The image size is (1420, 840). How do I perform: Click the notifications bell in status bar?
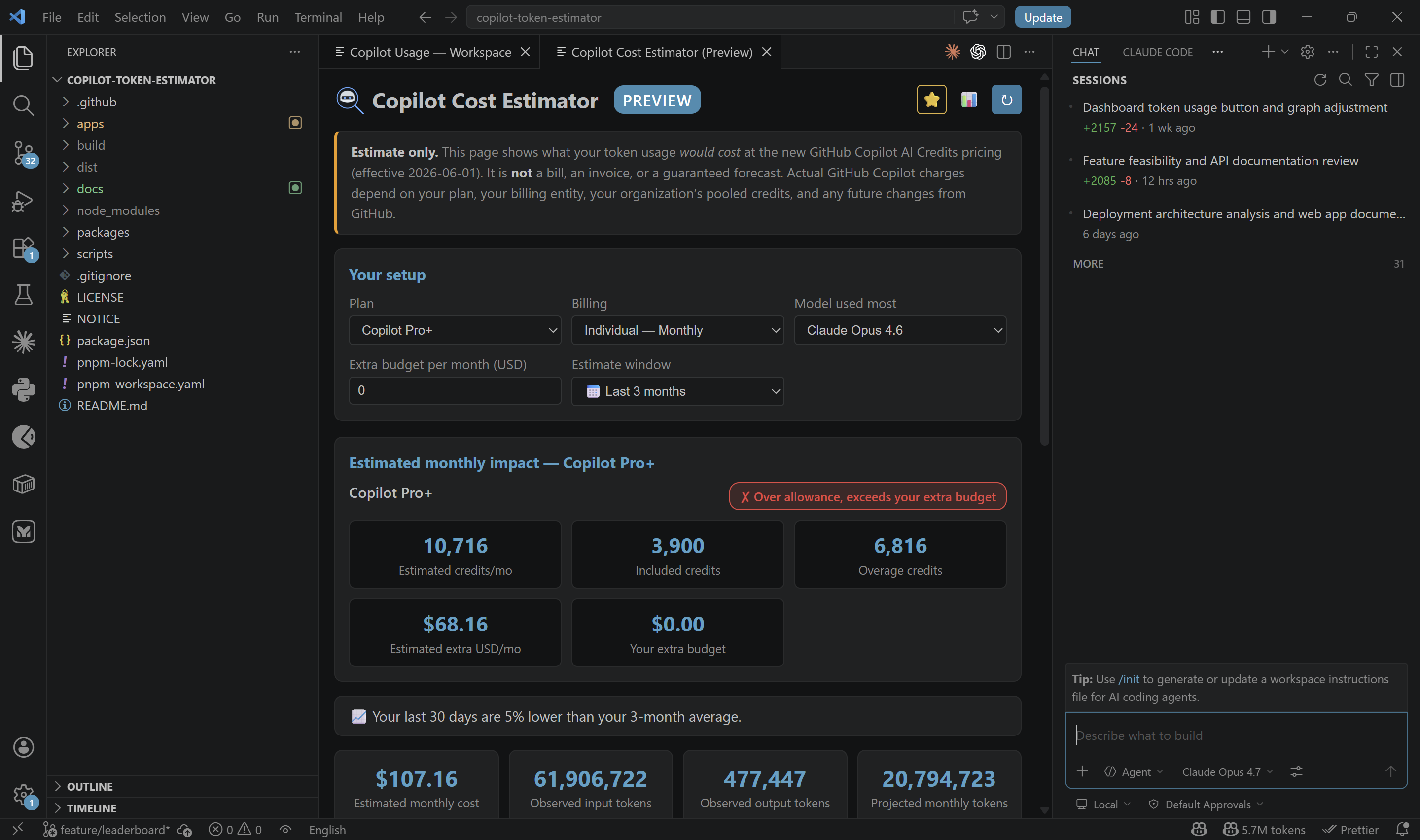coord(1402,829)
